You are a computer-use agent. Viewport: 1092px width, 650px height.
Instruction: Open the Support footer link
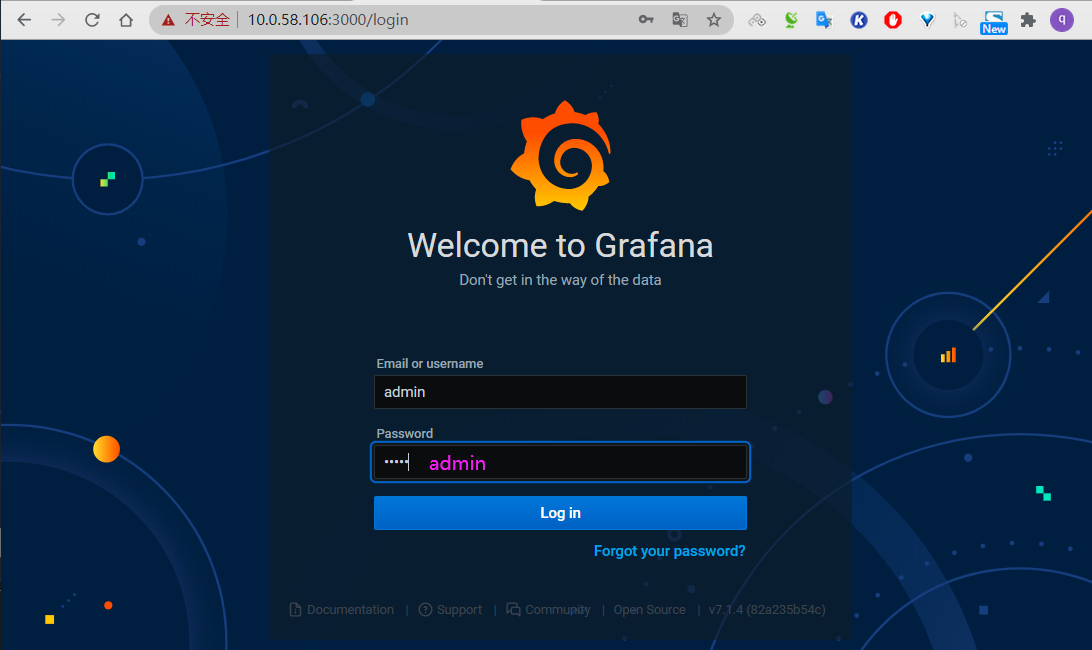450,610
